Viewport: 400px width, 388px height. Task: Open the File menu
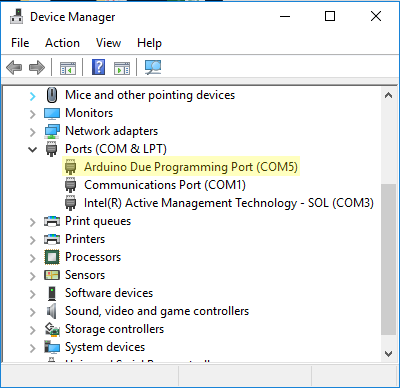click(x=20, y=43)
